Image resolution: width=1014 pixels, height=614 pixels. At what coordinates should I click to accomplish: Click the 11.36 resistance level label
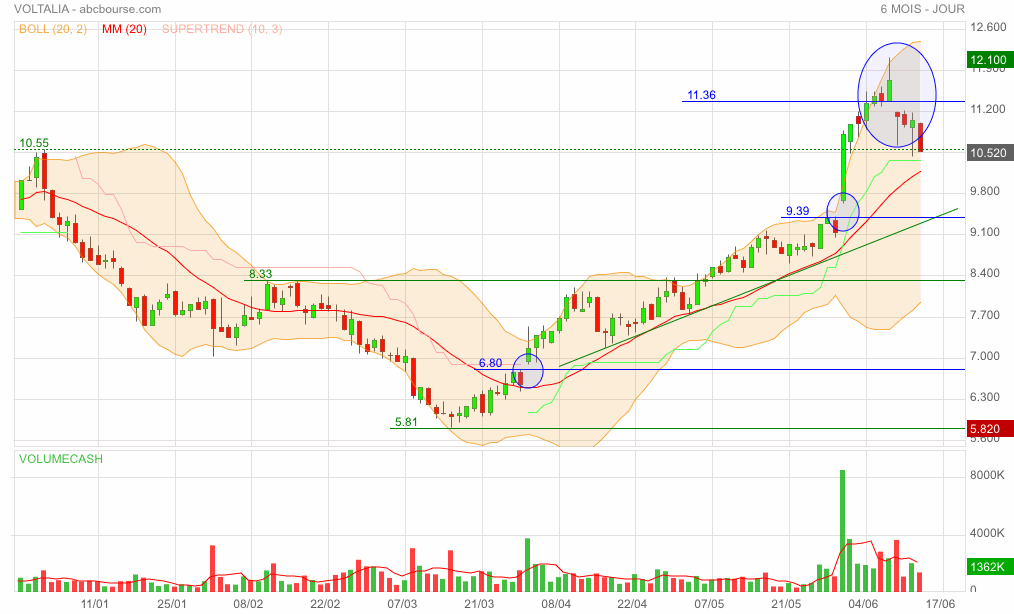[x=701, y=95]
